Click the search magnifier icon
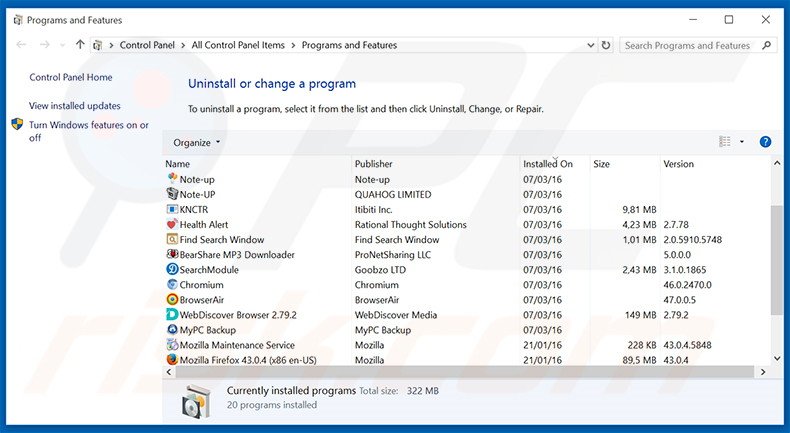 pos(766,45)
